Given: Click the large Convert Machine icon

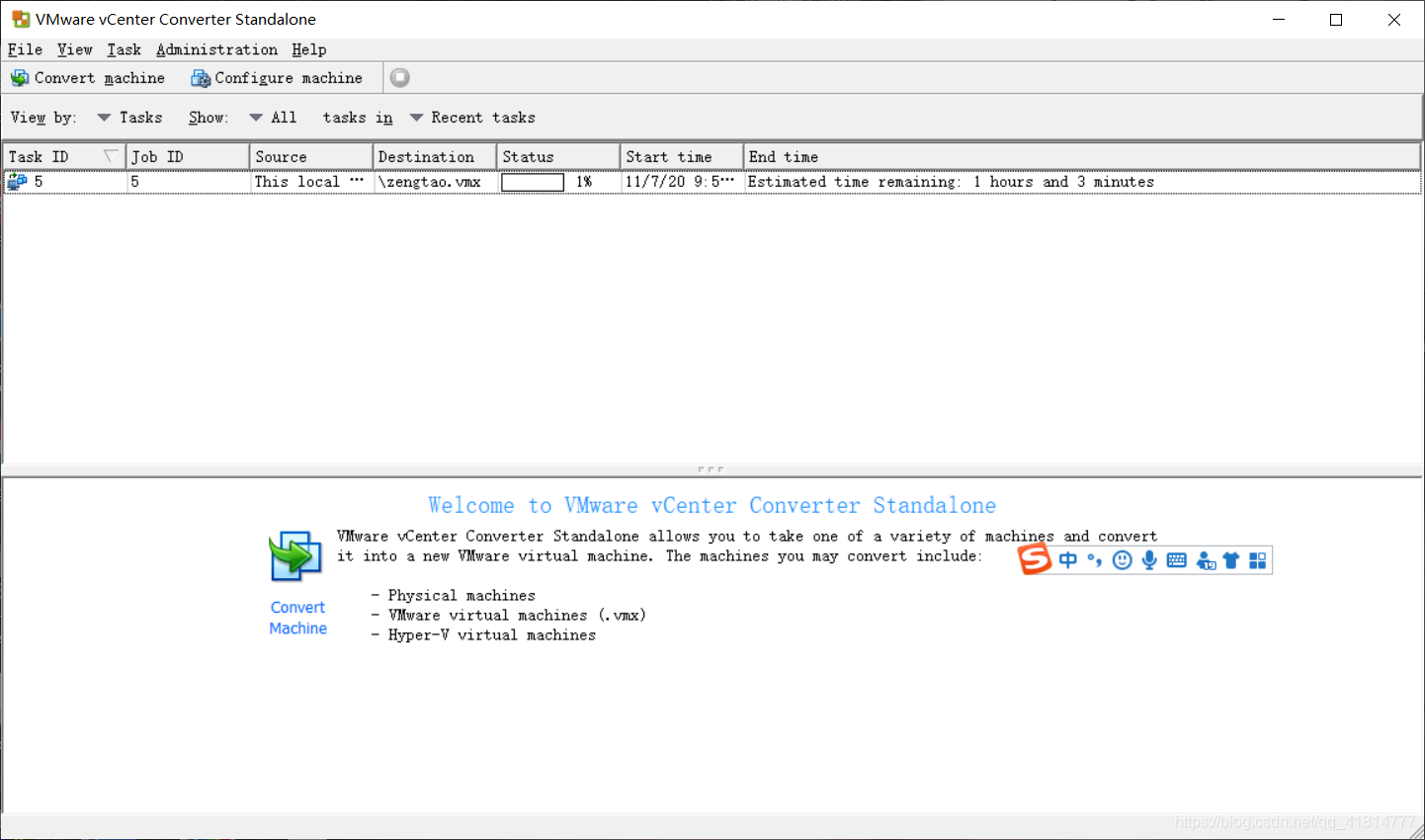Looking at the screenshot, I should (x=295, y=556).
